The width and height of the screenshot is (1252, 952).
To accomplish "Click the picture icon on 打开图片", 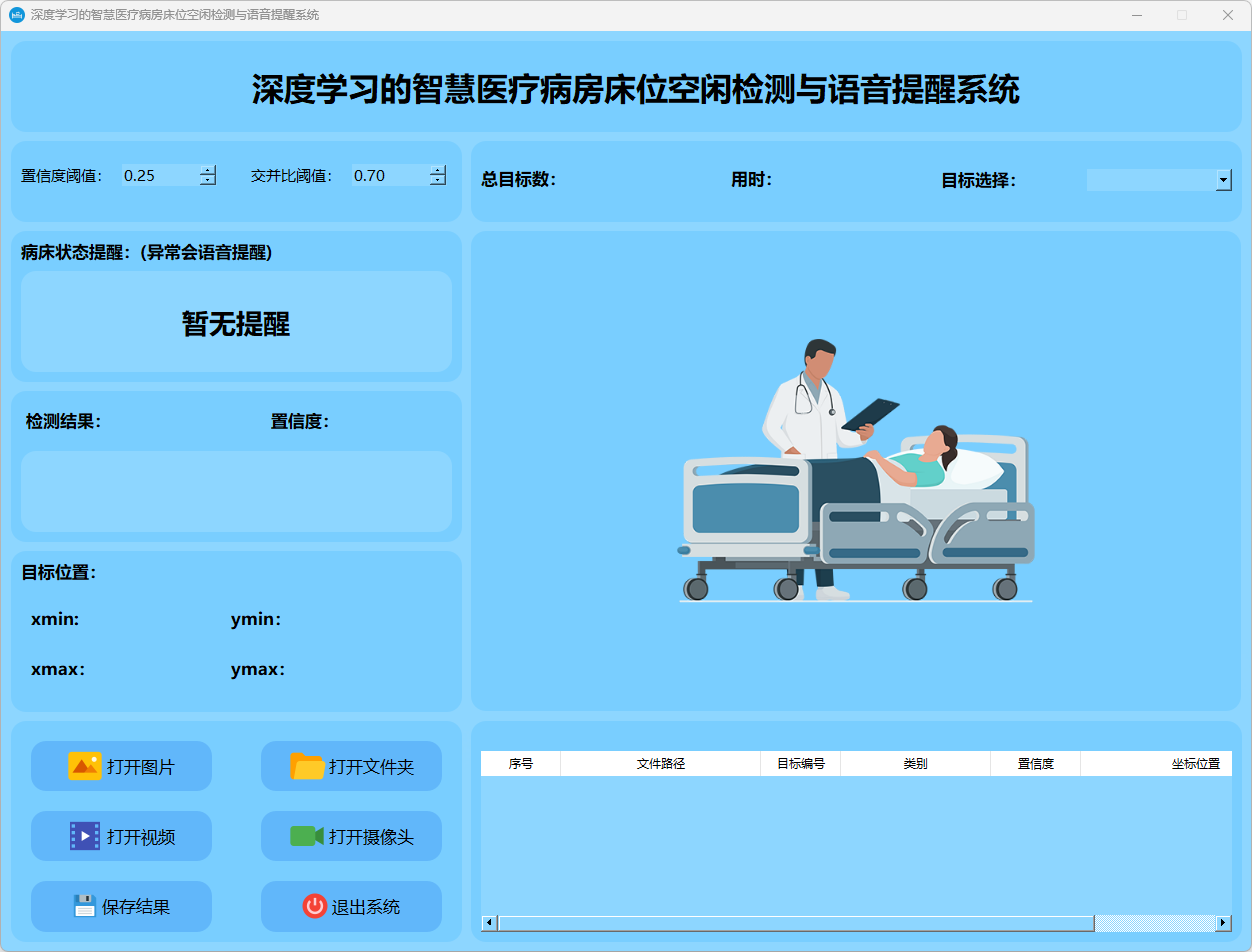I will (85, 766).
